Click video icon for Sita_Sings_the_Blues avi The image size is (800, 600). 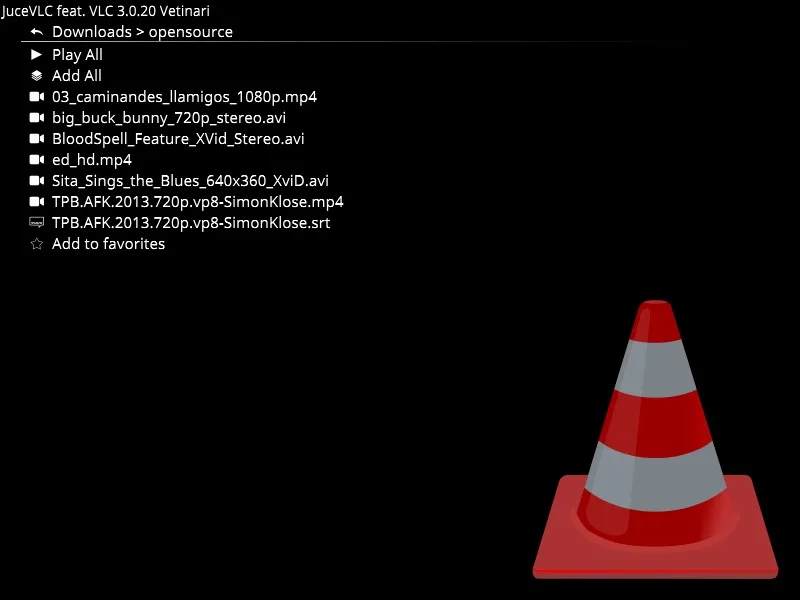(37, 181)
